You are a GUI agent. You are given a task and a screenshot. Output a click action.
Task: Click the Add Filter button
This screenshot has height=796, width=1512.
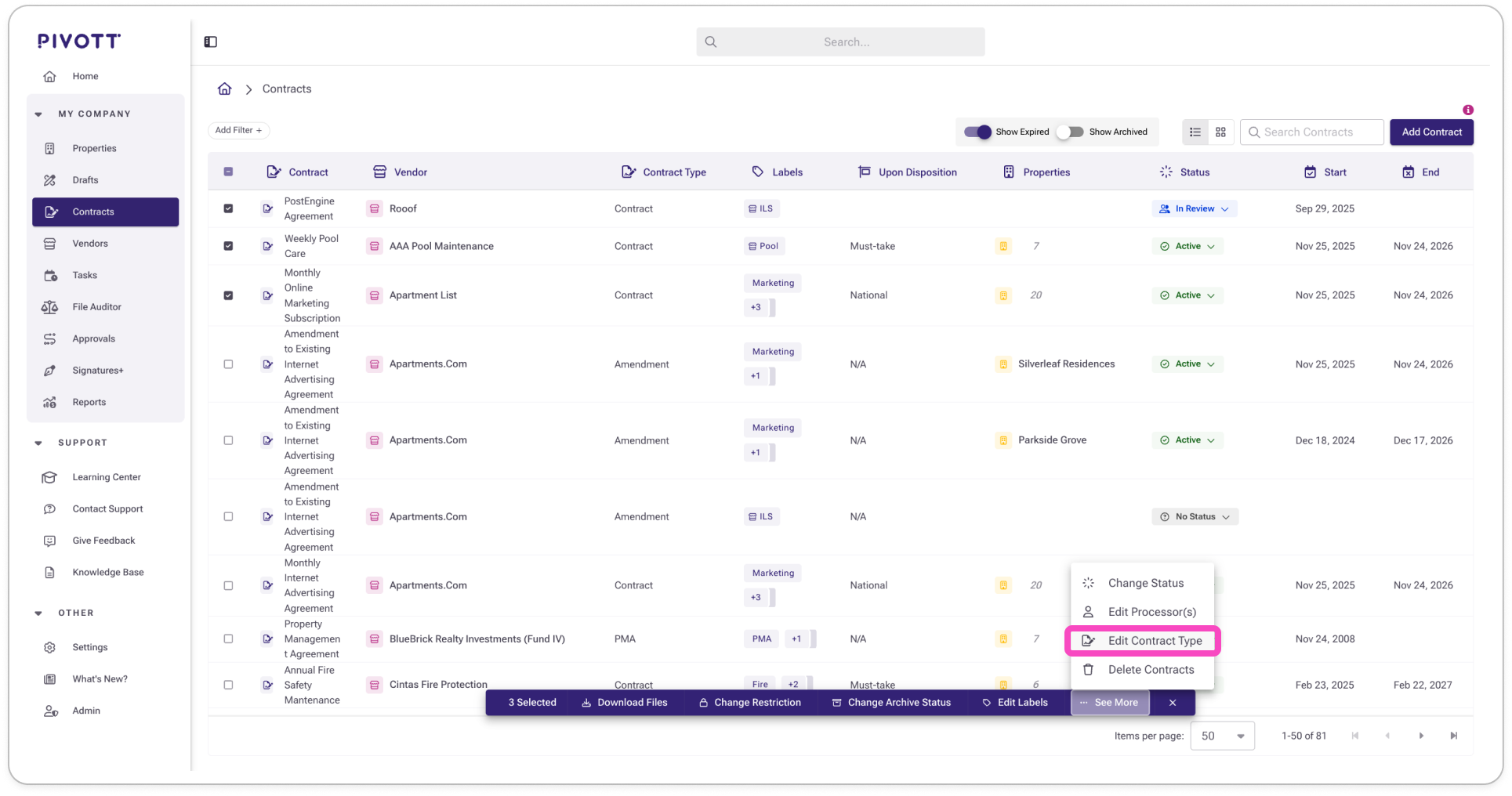238,130
